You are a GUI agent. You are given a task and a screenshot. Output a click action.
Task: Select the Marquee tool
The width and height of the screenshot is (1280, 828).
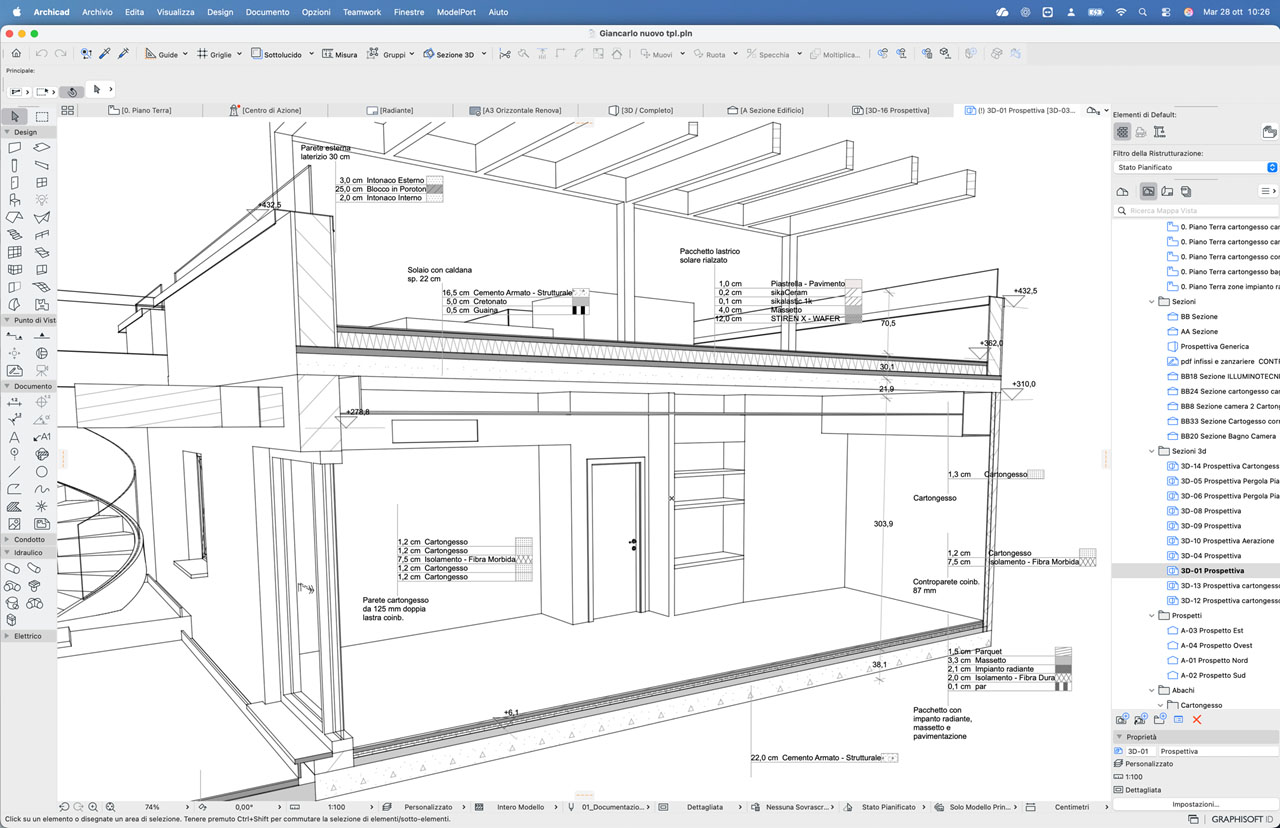pos(42,117)
